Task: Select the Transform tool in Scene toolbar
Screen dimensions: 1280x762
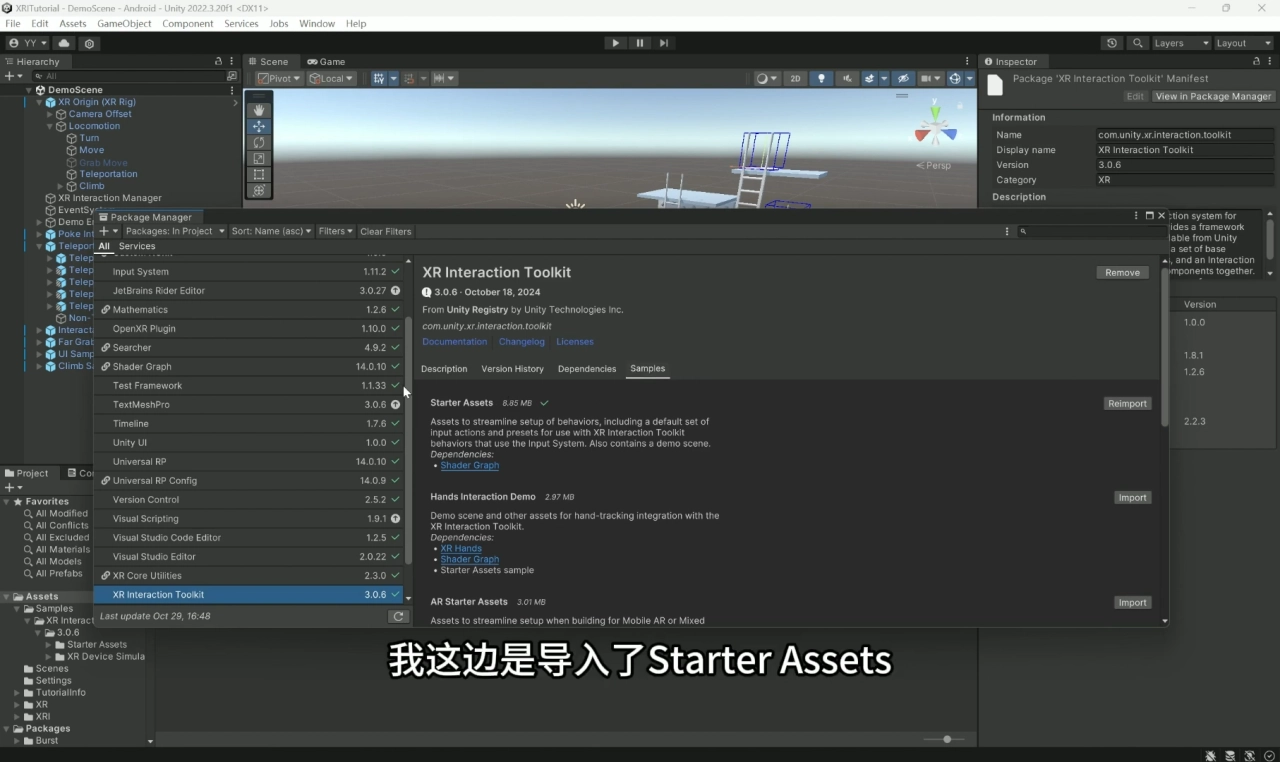Action: point(259,190)
